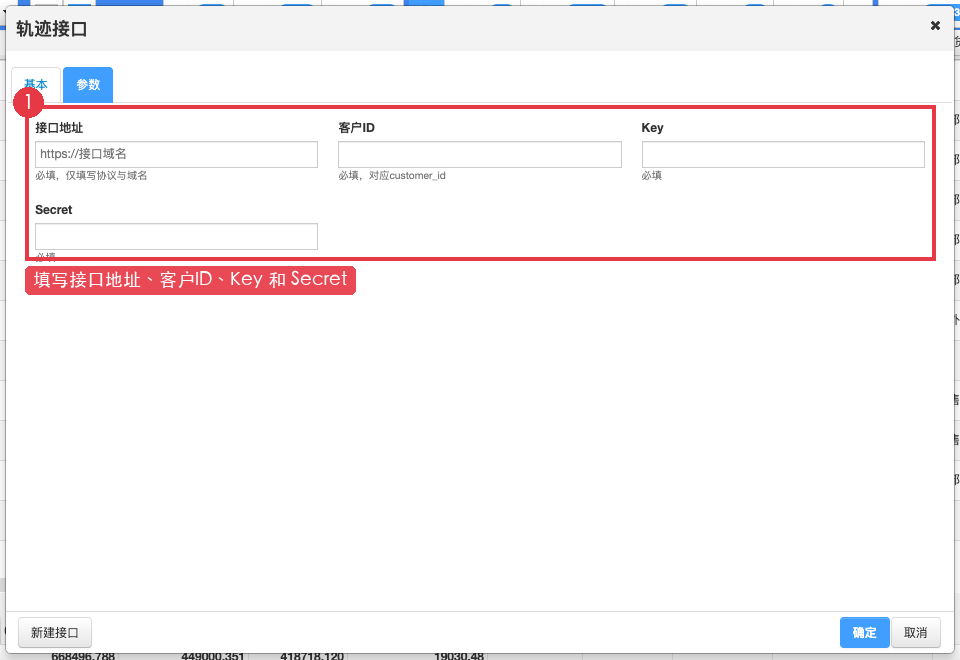Focus the Key input field

783,154
